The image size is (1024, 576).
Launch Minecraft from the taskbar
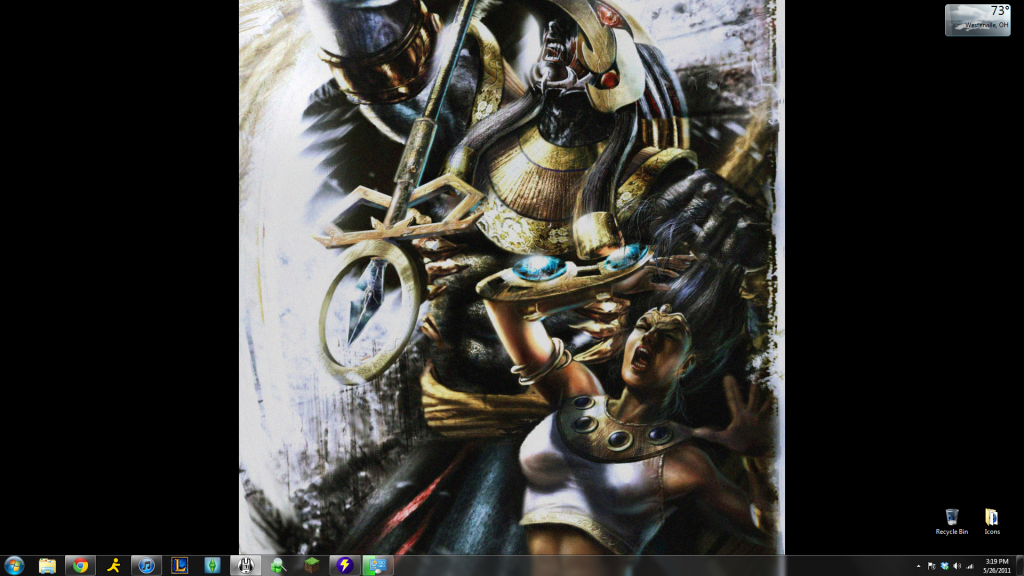[x=312, y=566]
